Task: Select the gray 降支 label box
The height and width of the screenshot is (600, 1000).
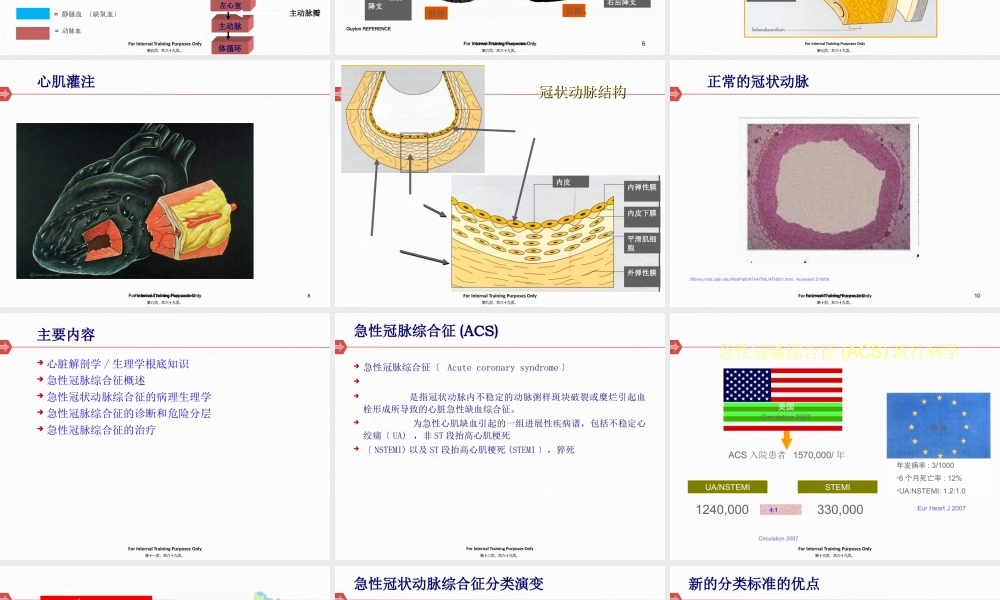Action: (388, 9)
